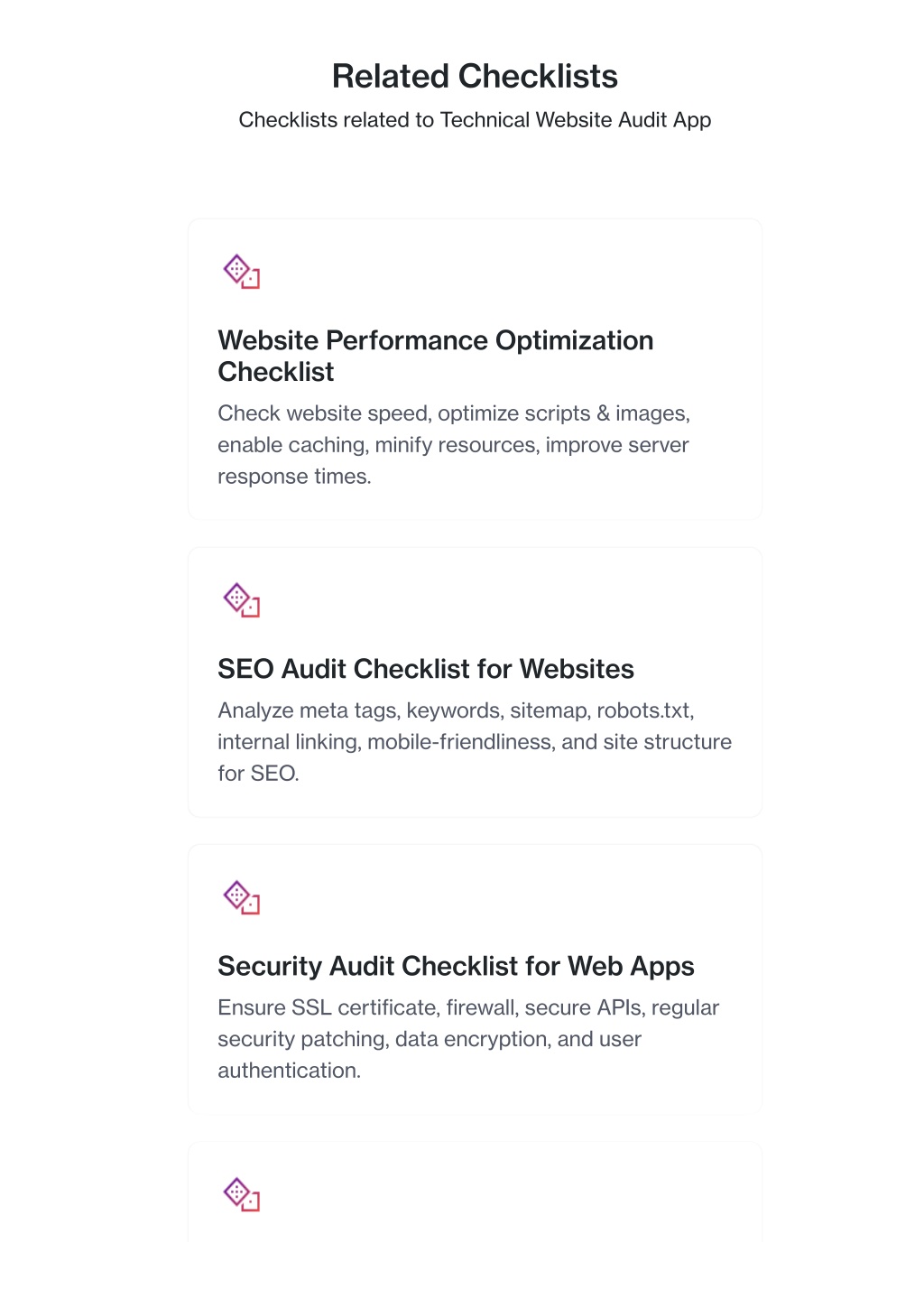Open 'Security Audit Checklist for Web Apps' title

(456, 966)
